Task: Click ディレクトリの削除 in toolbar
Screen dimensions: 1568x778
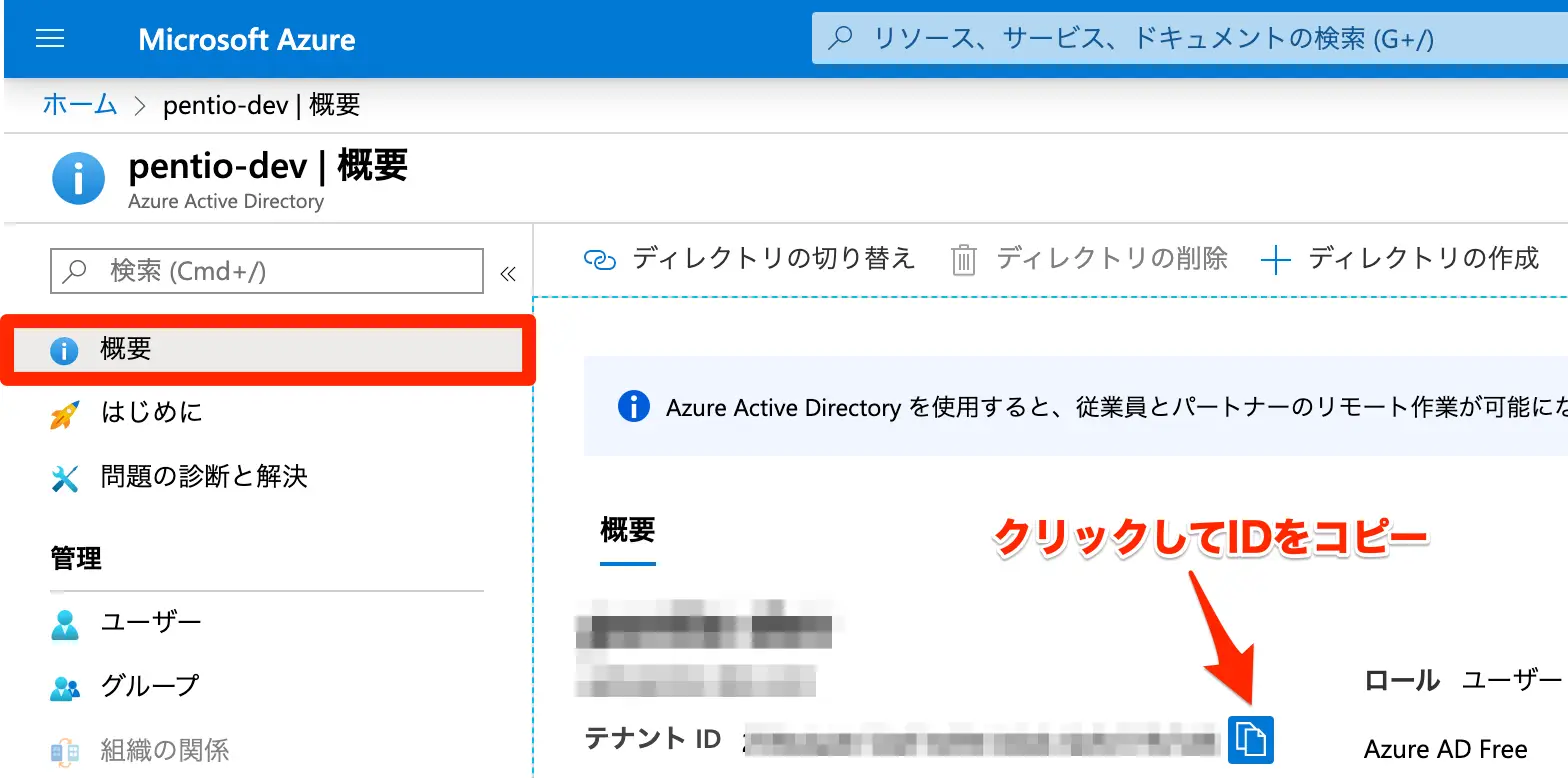Action: pyautogui.click(x=1090, y=259)
